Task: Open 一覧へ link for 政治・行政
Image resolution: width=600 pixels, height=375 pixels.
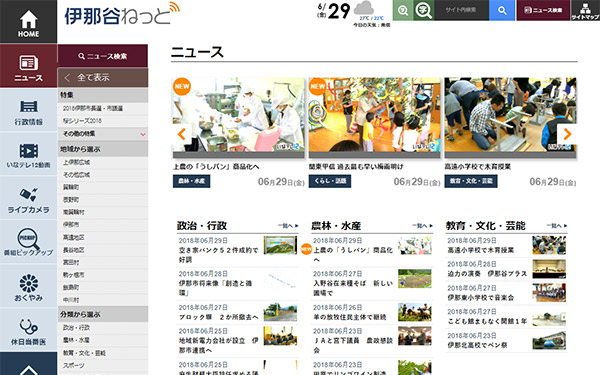Action: (x=288, y=226)
